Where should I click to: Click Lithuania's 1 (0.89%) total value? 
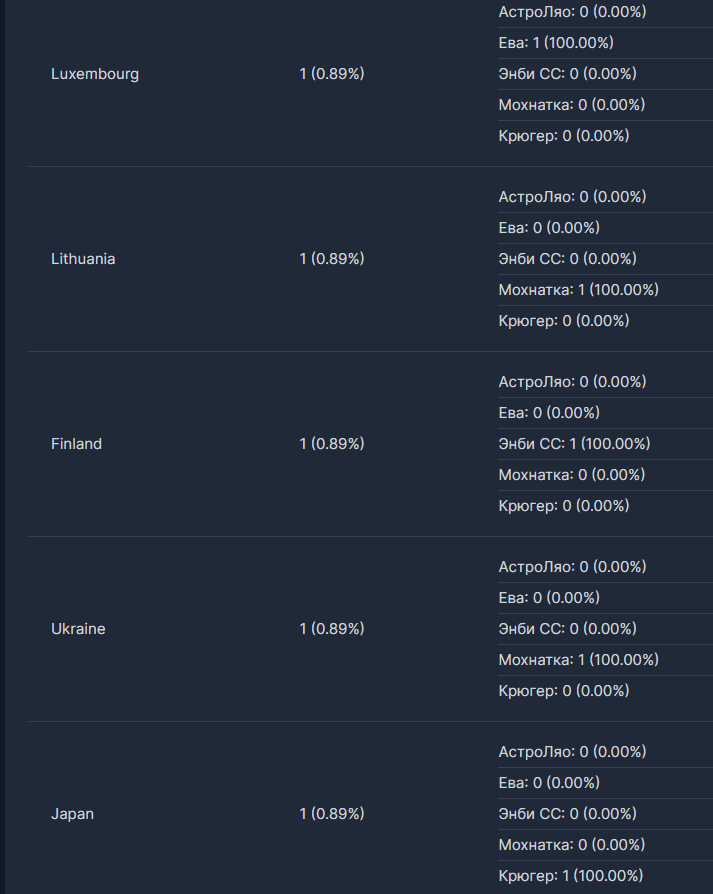click(x=332, y=259)
